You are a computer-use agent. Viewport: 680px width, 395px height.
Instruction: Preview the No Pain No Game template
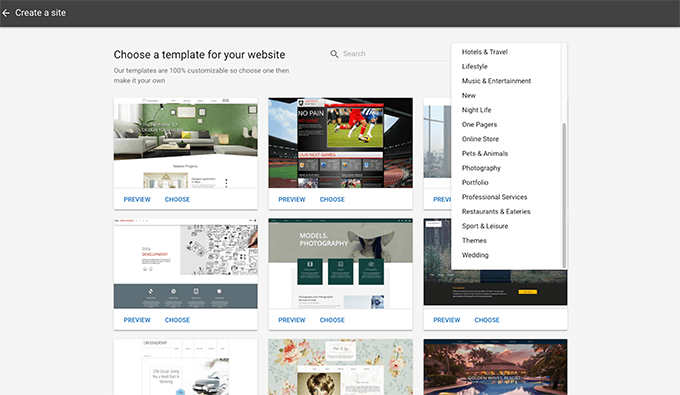[x=292, y=199]
